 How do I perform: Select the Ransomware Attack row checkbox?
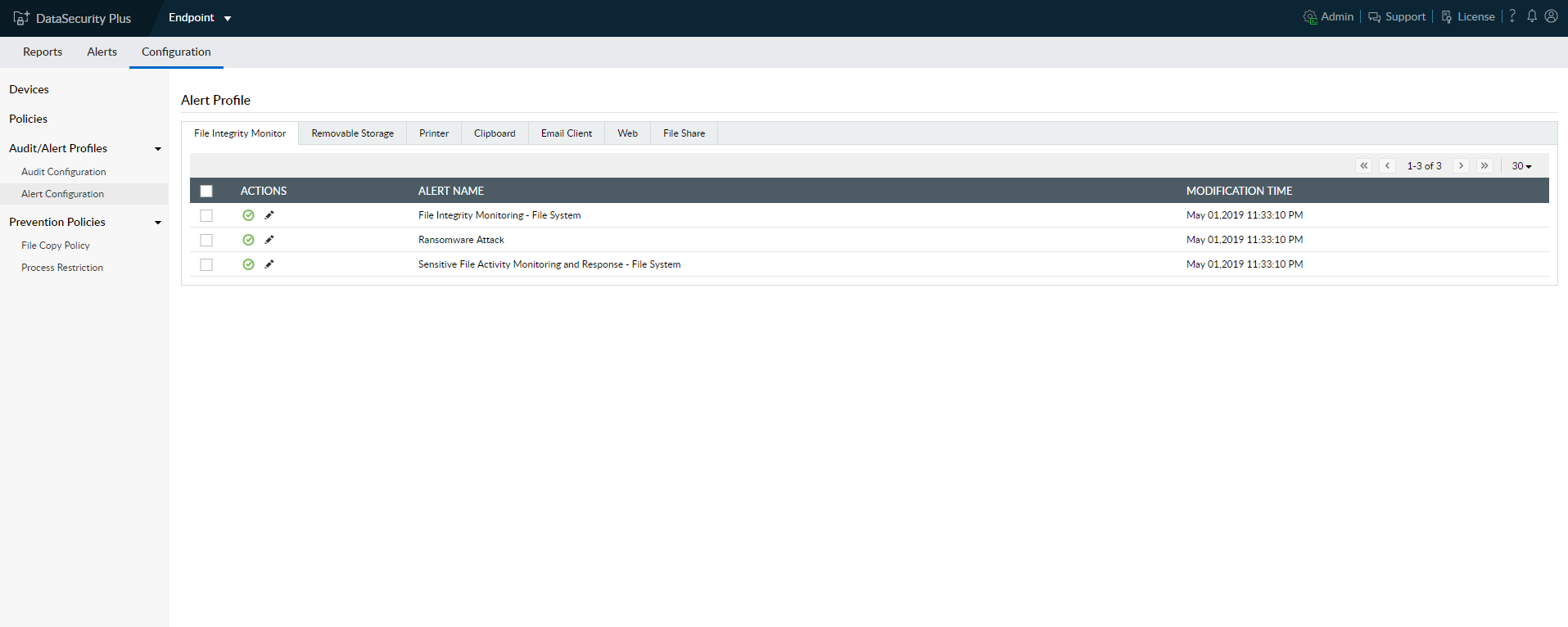[206, 240]
